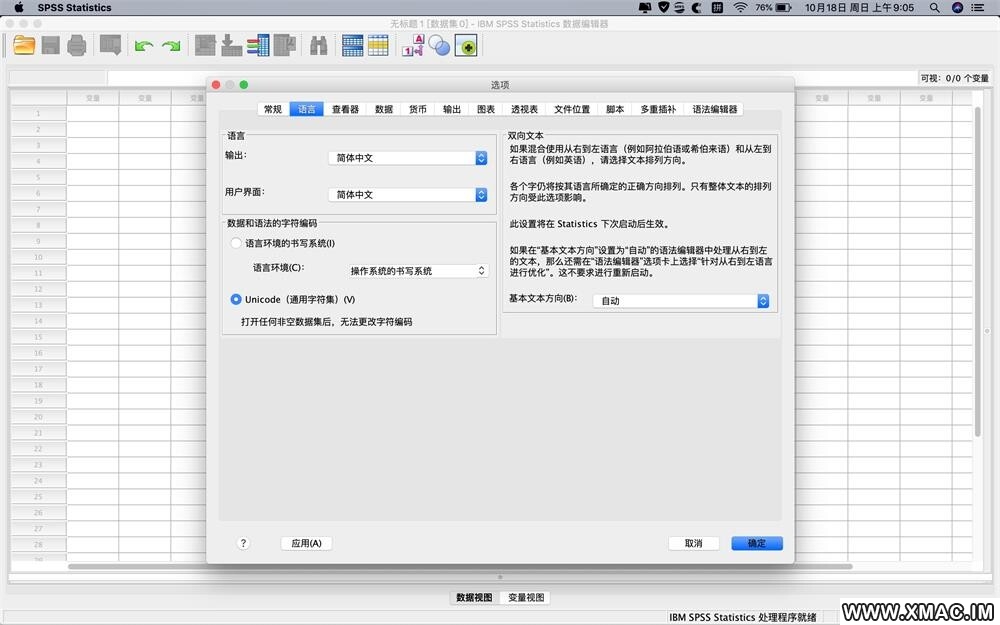Image resolution: width=1000 pixels, height=625 pixels.
Task: Click the Print icon in toolbar
Action: pos(77,46)
